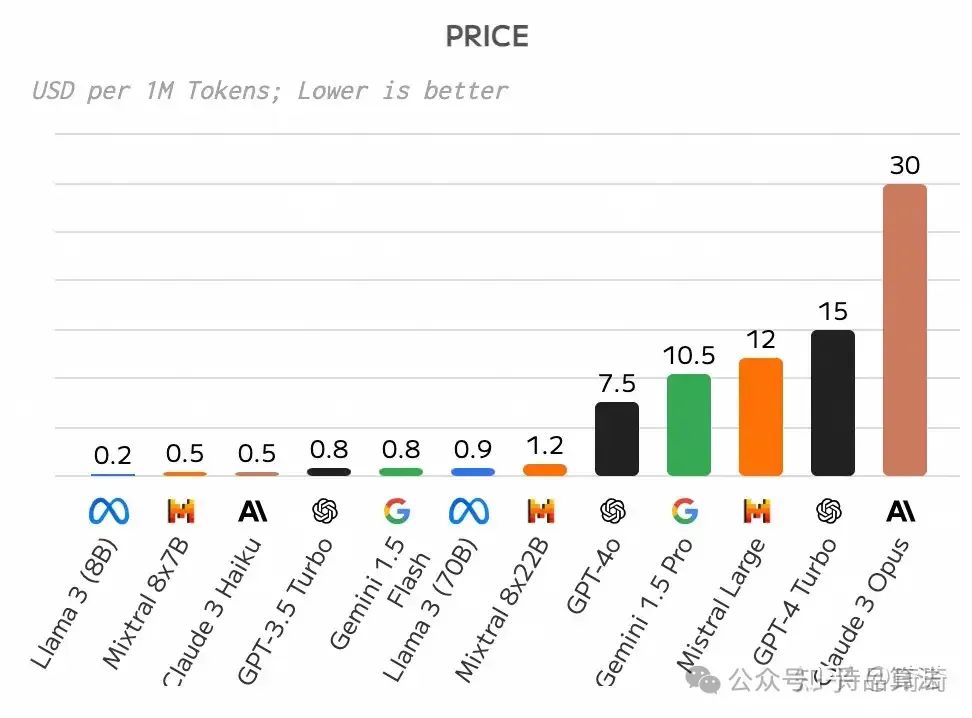This screenshot has width=972, height=718.
Task: Click the "USD per 1M Tokens" subtitle
Action: pos(270,91)
